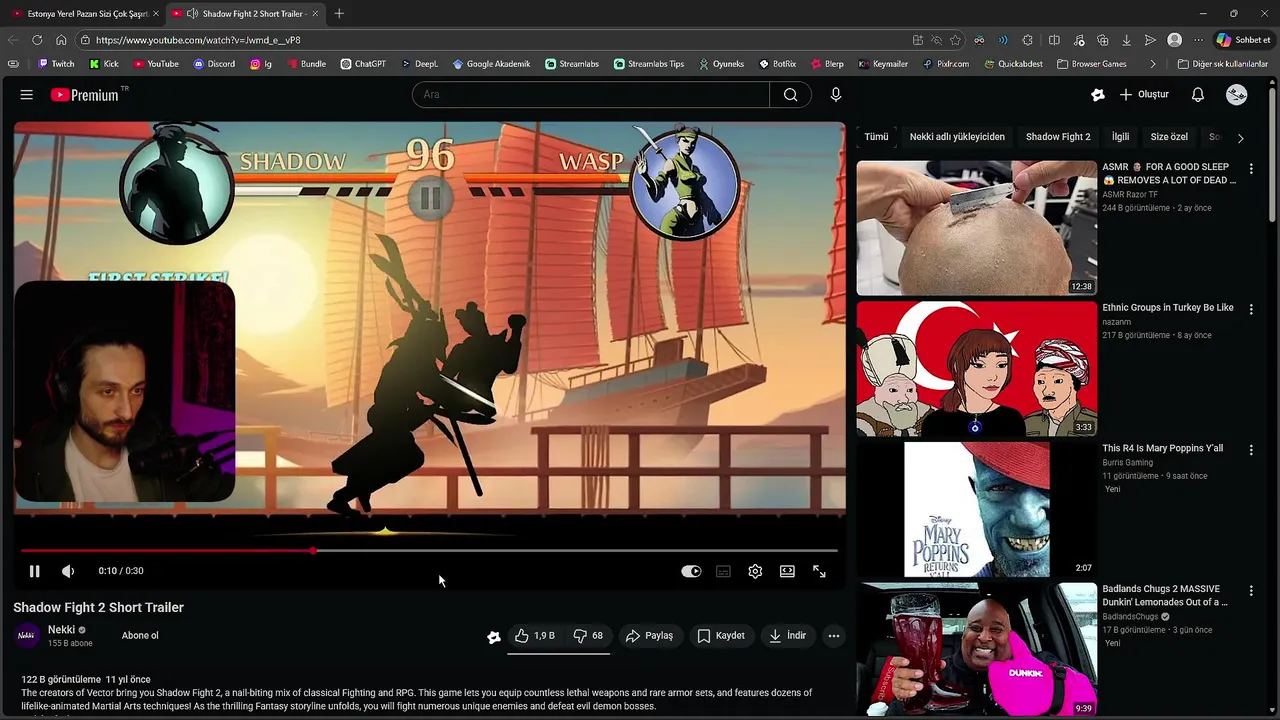Click the YouTube gem icon beside Oluştur
1280x720 pixels.
coord(1098,95)
